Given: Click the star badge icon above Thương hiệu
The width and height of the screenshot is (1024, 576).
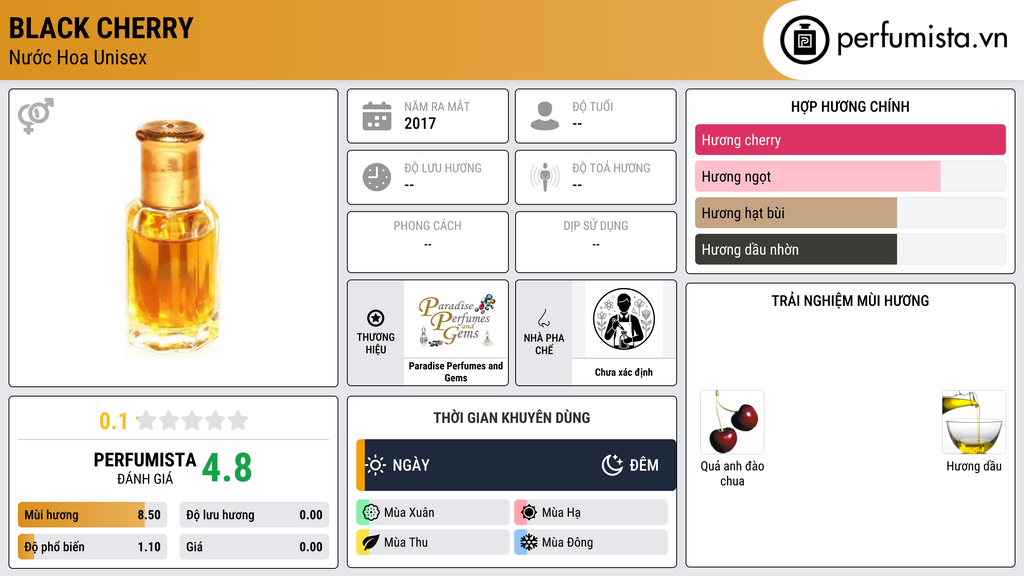Looking at the screenshot, I should pos(376,318).
